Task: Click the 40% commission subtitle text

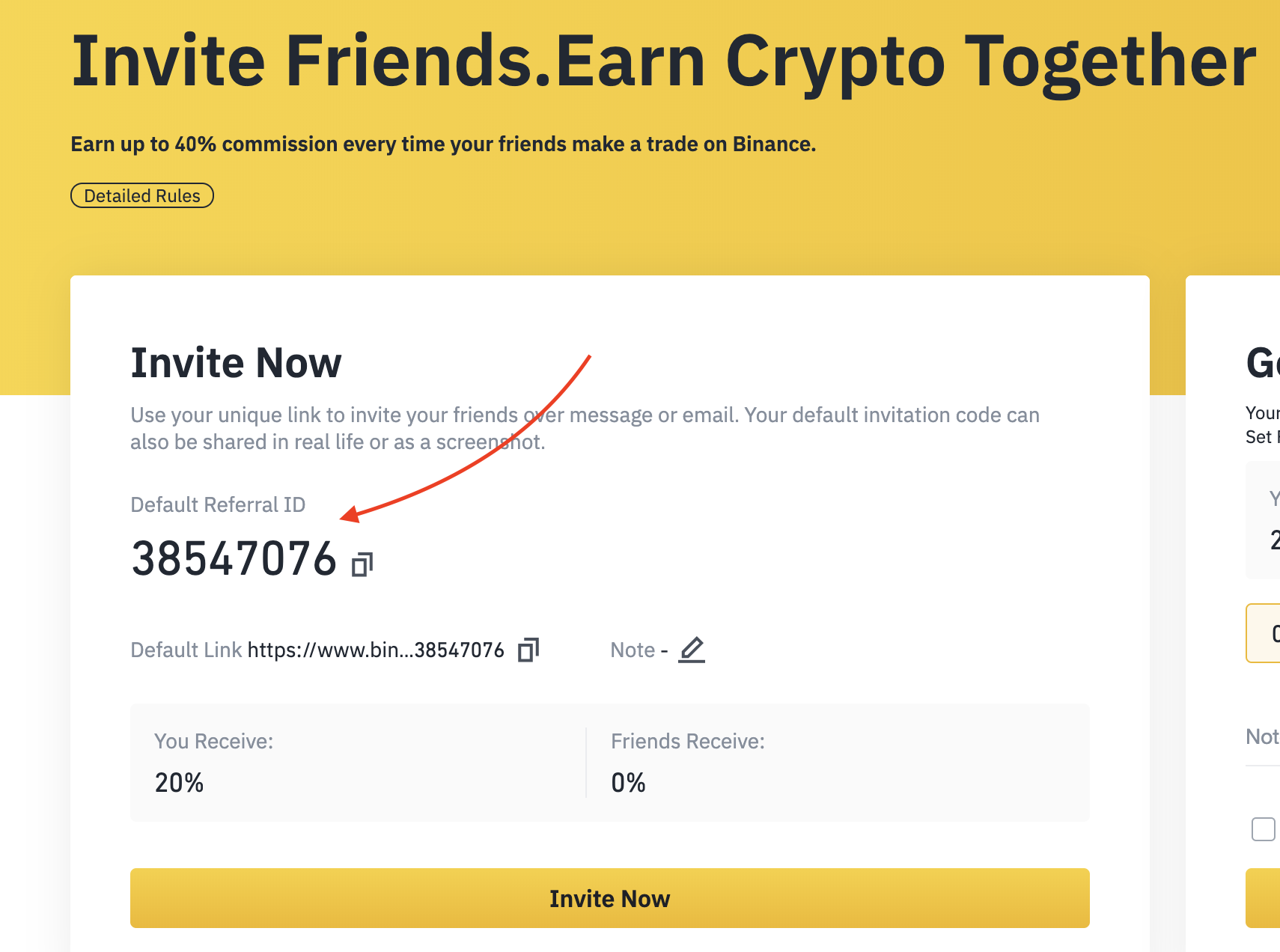Action: click(x=443, y=144)
